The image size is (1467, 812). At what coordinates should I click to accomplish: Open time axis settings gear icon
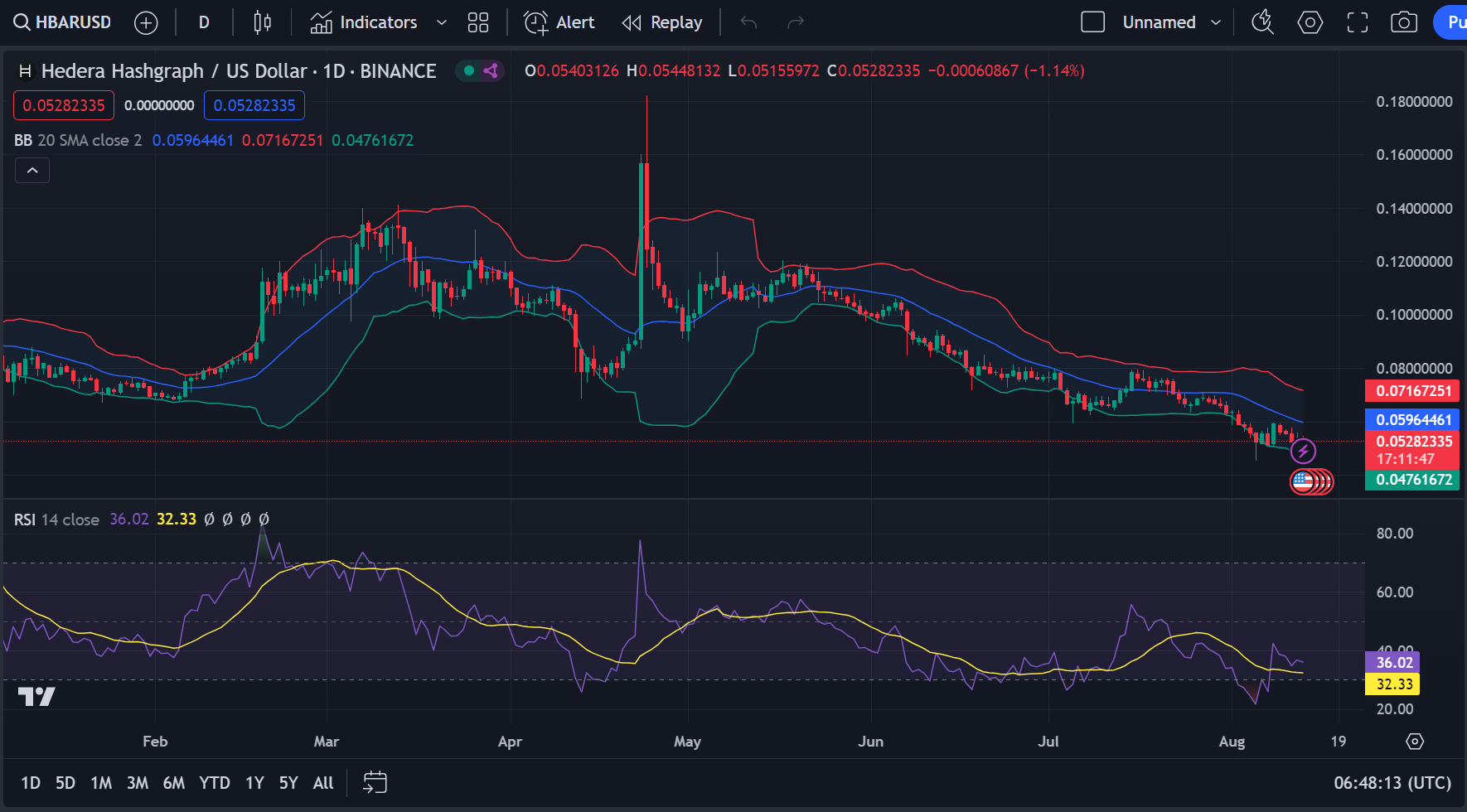tap(1415, 742)
